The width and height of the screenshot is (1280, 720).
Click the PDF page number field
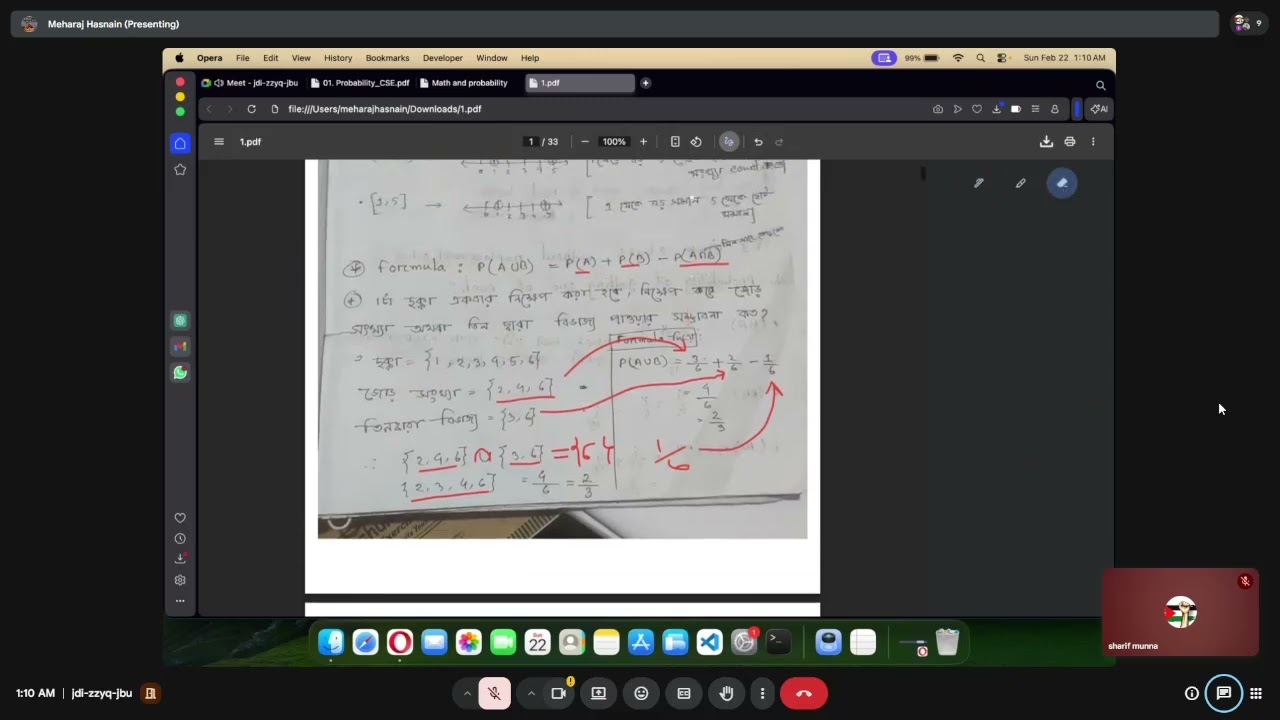[531, 142]
